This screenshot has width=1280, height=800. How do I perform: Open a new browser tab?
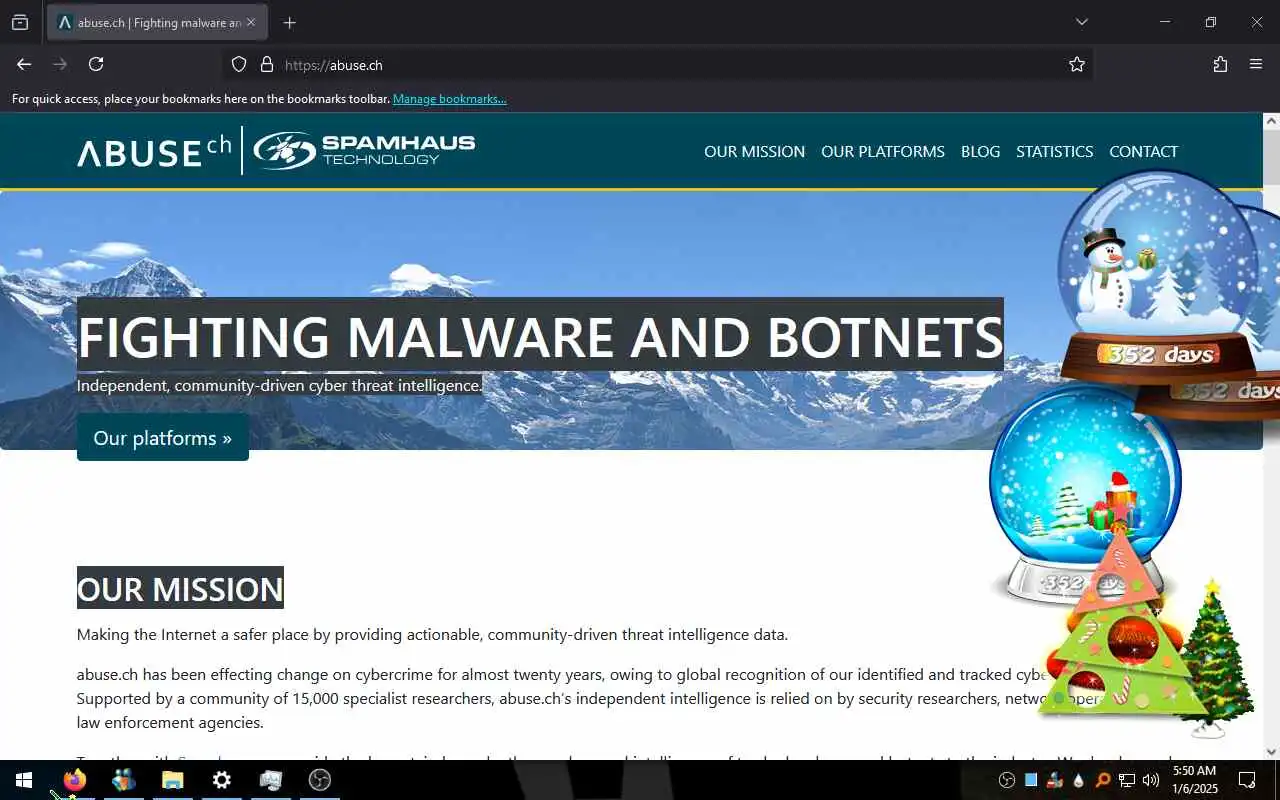click(x=289, y=22)
